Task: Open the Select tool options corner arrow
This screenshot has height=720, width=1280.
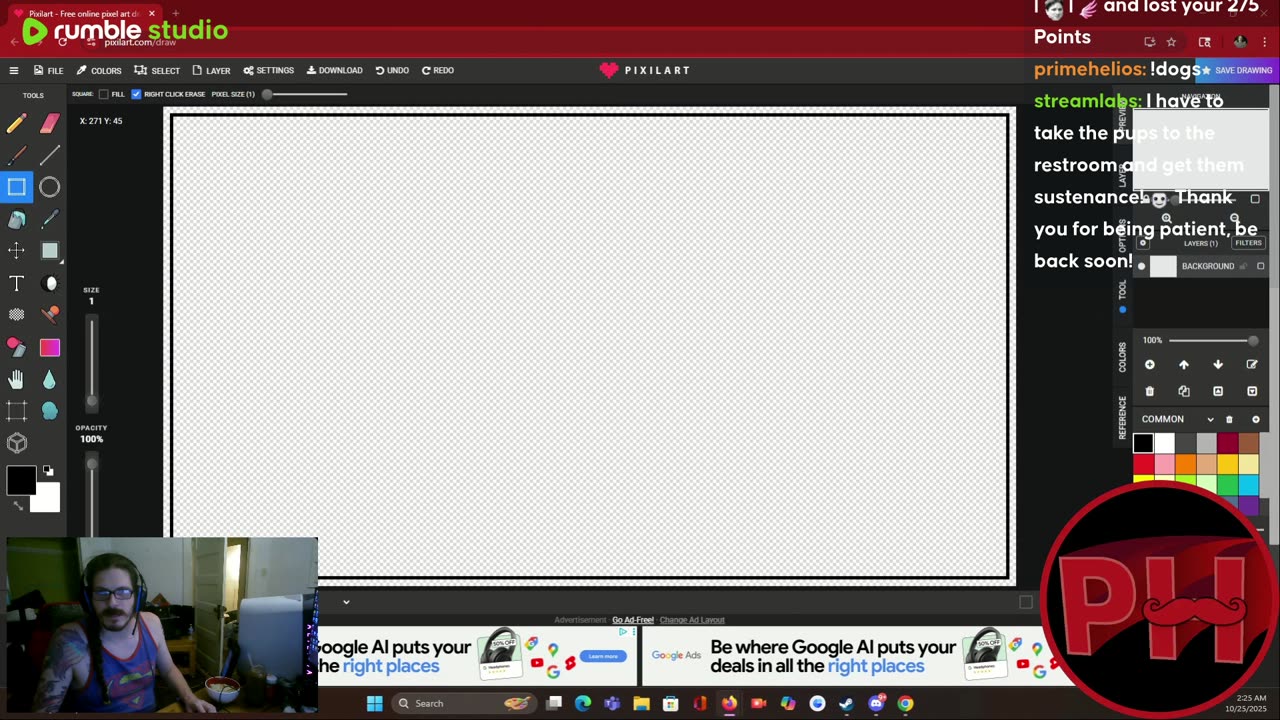Action: (x=61, y=262)
